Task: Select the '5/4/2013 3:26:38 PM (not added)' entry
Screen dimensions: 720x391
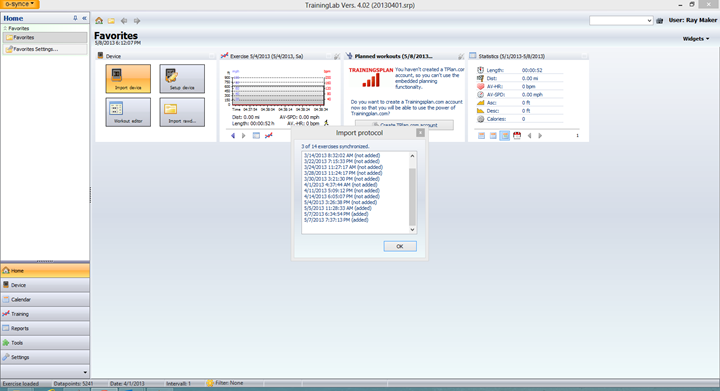Action: coord(340,202)
